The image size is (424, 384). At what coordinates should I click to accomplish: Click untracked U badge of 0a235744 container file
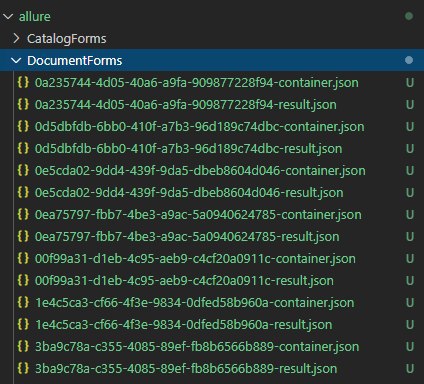click(410, 83)
